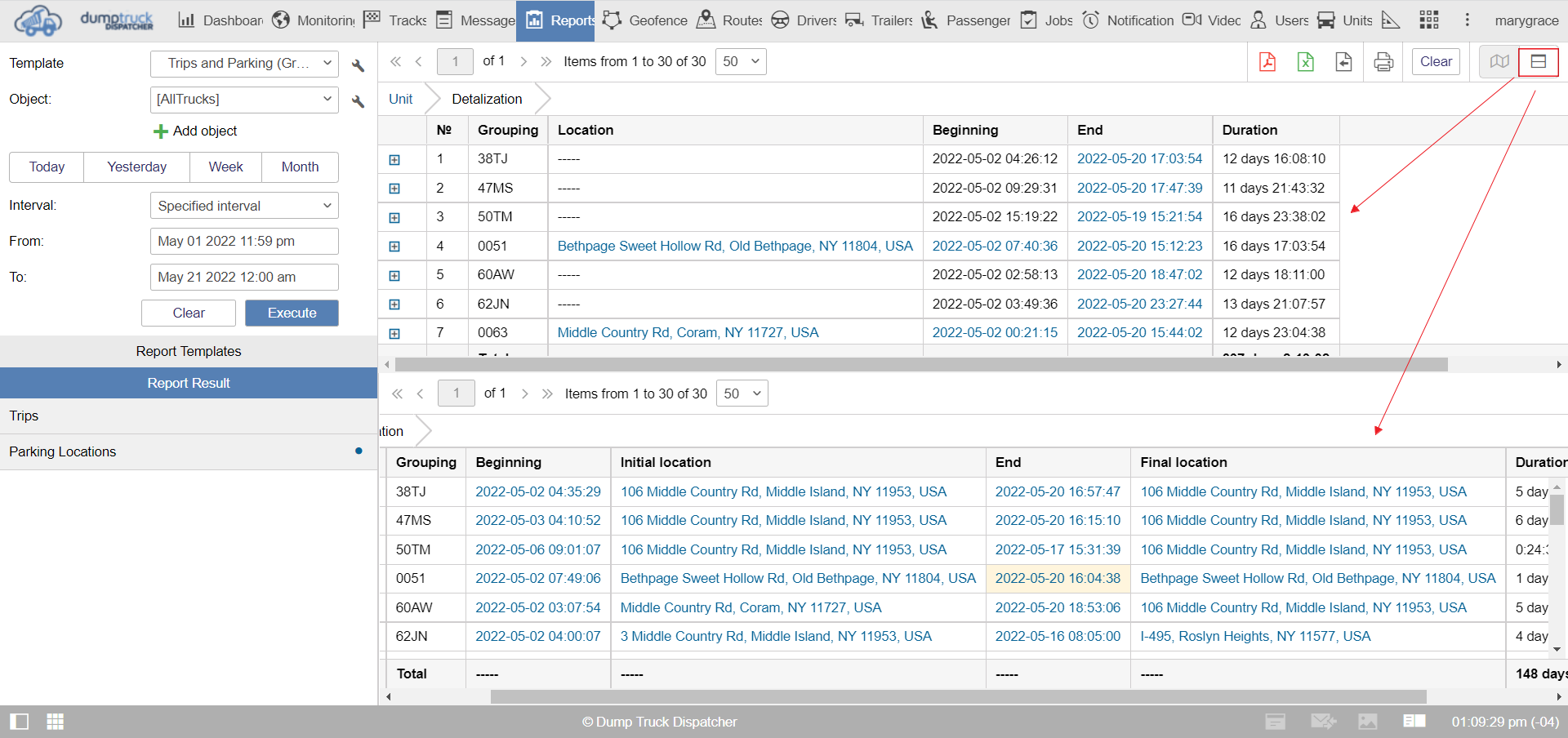Export the report to Excel

point(1305,61)
